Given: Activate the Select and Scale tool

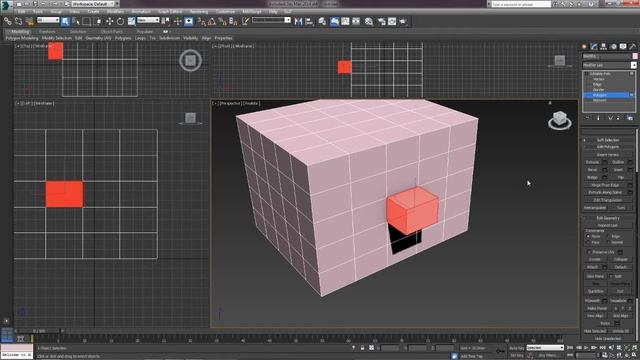Looking at the screenshot, I should pos(131,21).
